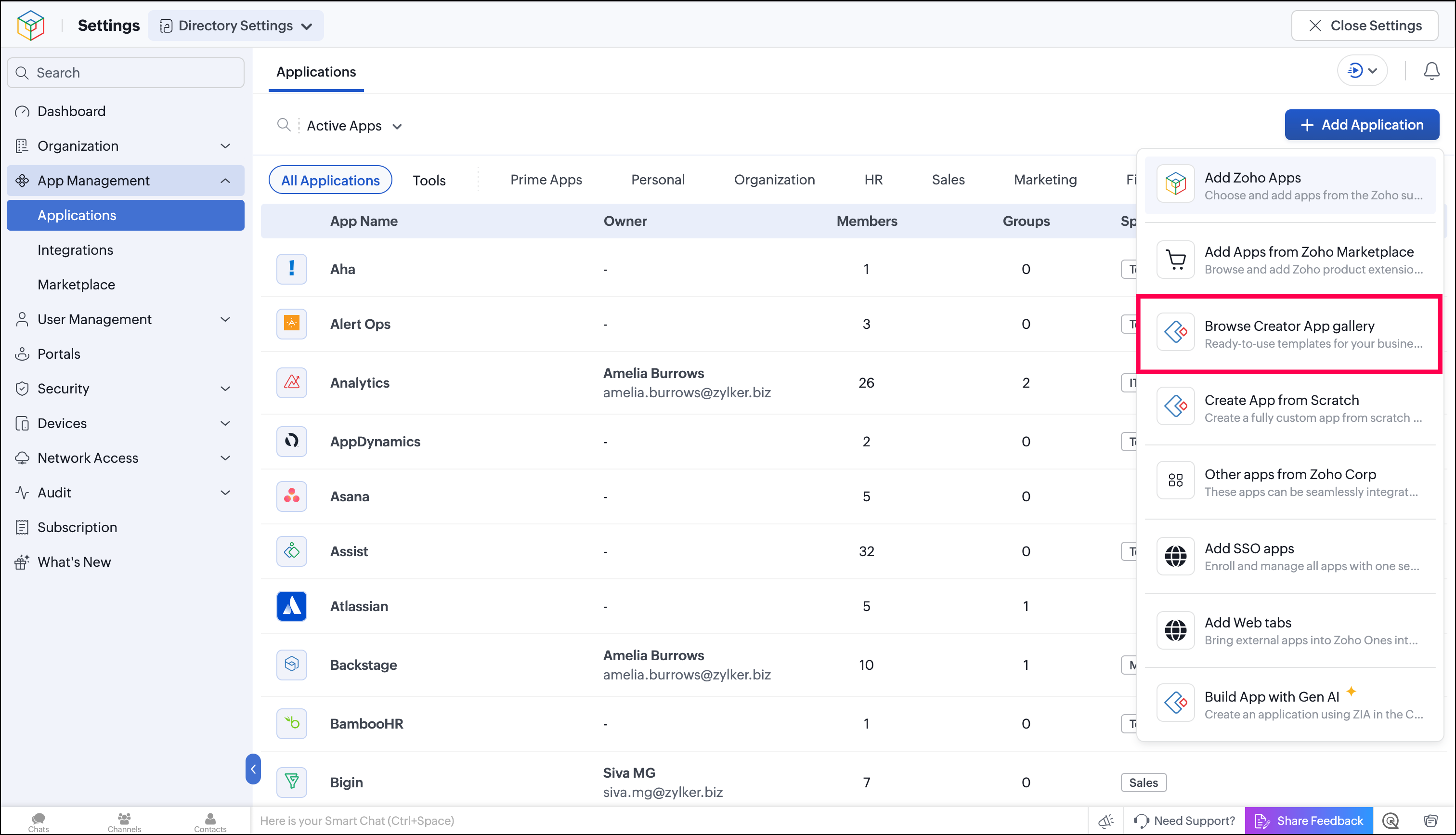1456x835 pixels.
Task: Collapse the sidebar with the blue arrow handle
Action: (253, 769)
